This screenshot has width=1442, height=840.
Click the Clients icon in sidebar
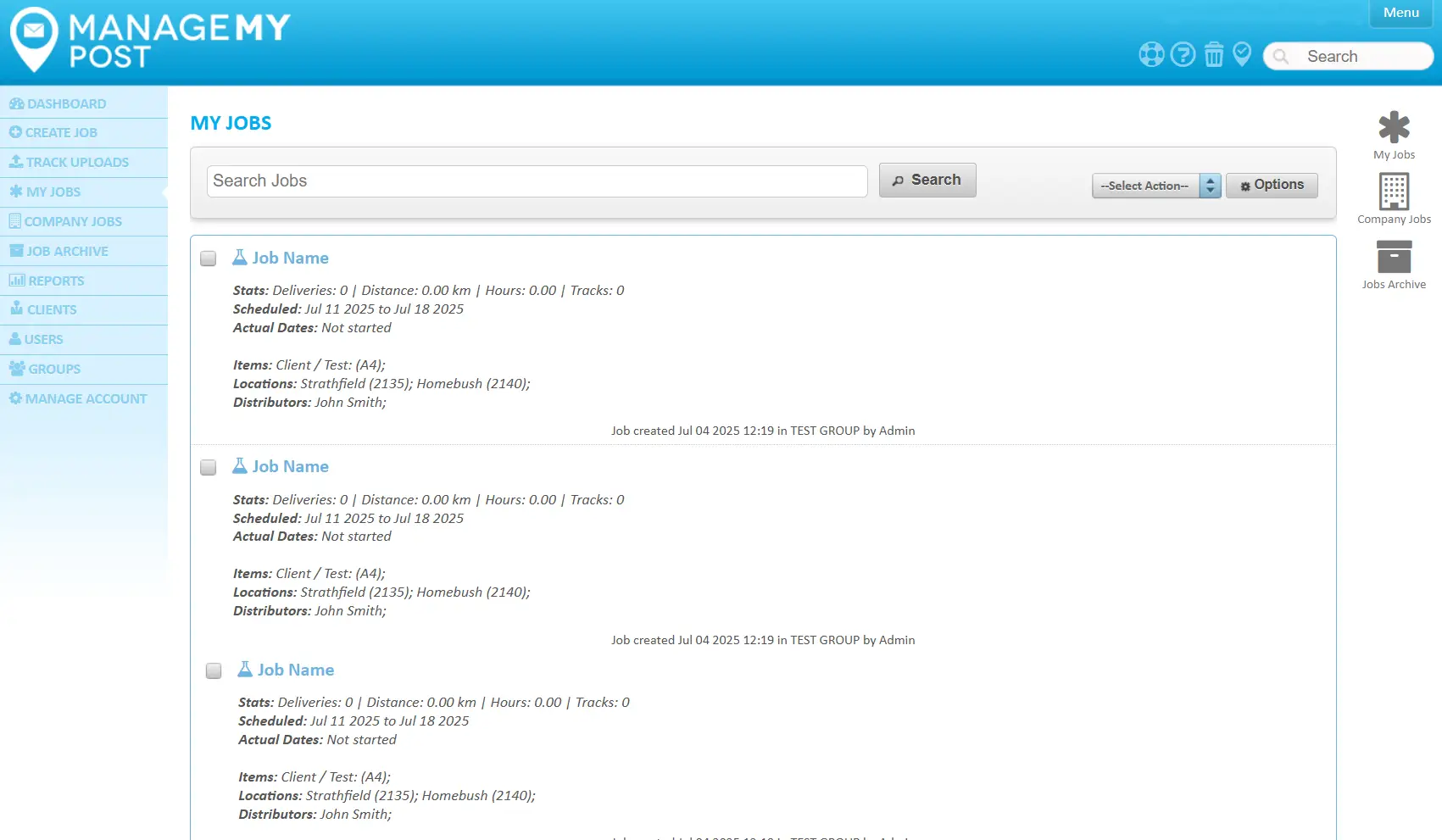pyautogui.click(x=16, y=309)
